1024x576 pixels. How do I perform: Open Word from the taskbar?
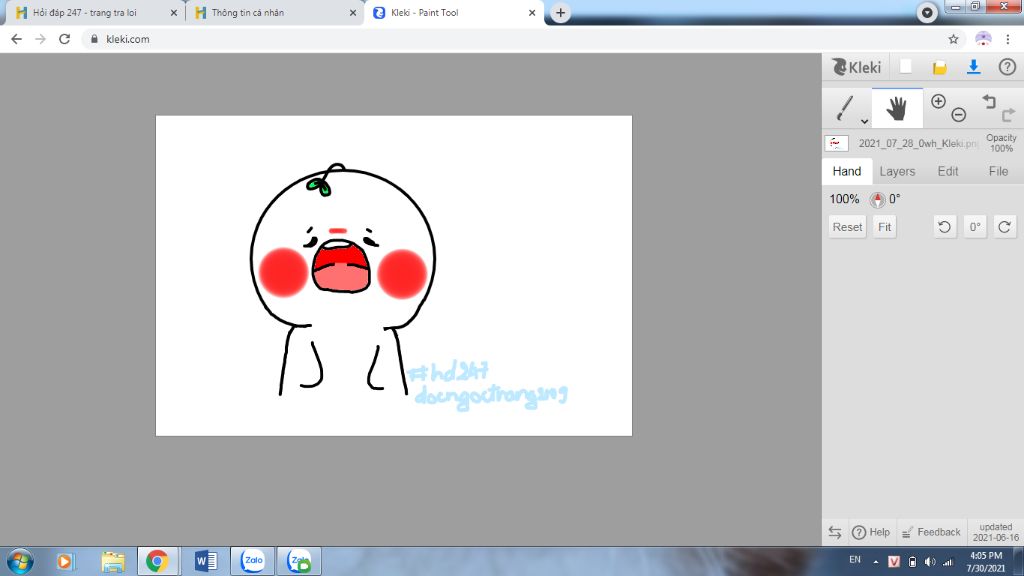click(x=206, y=561)
